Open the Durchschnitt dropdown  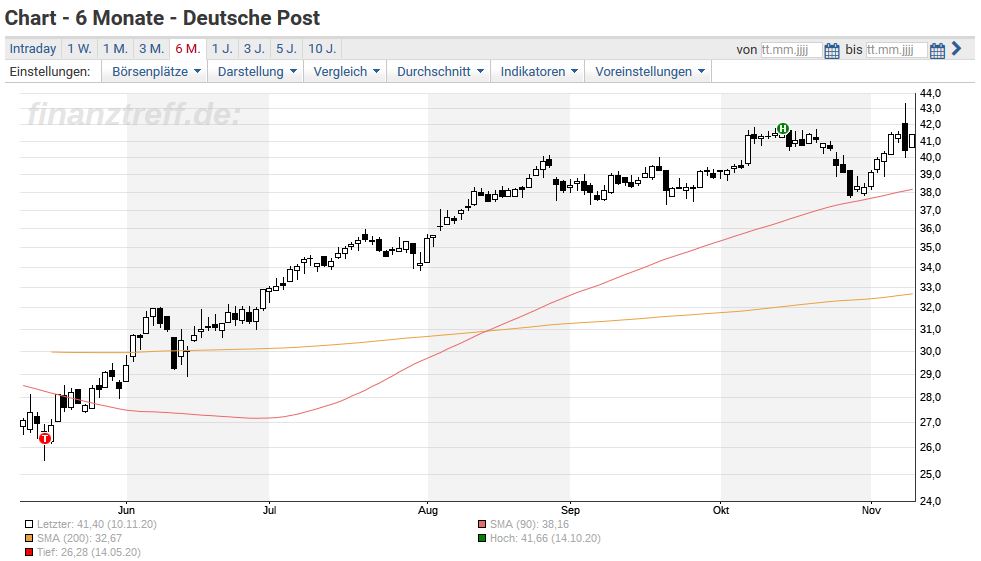point(440,71)
